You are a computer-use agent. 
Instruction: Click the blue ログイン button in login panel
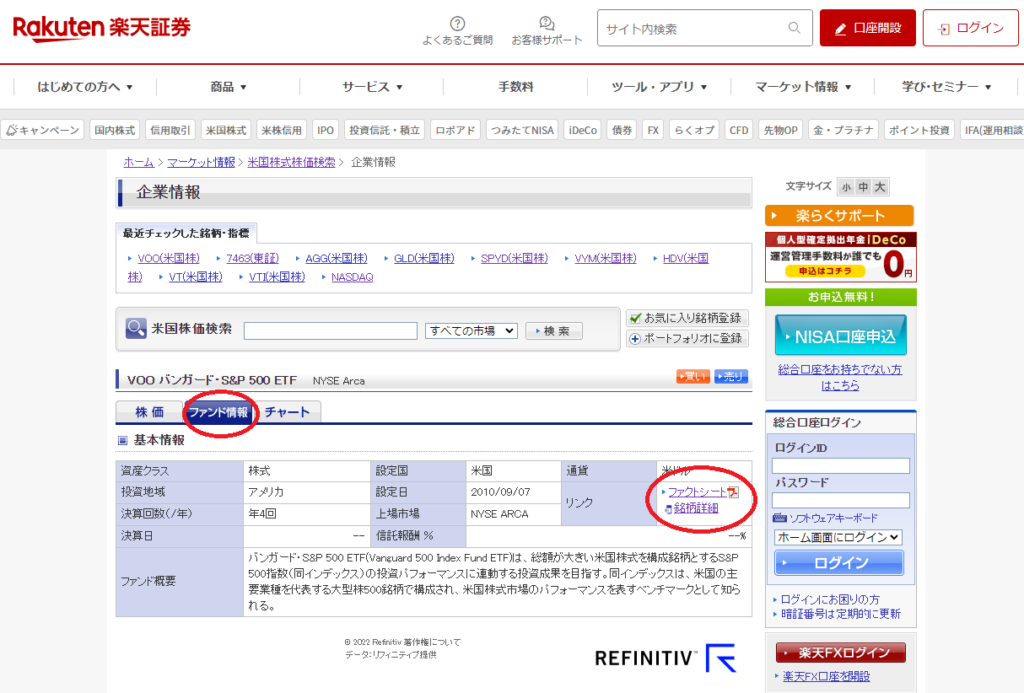(x=839, y=563)
